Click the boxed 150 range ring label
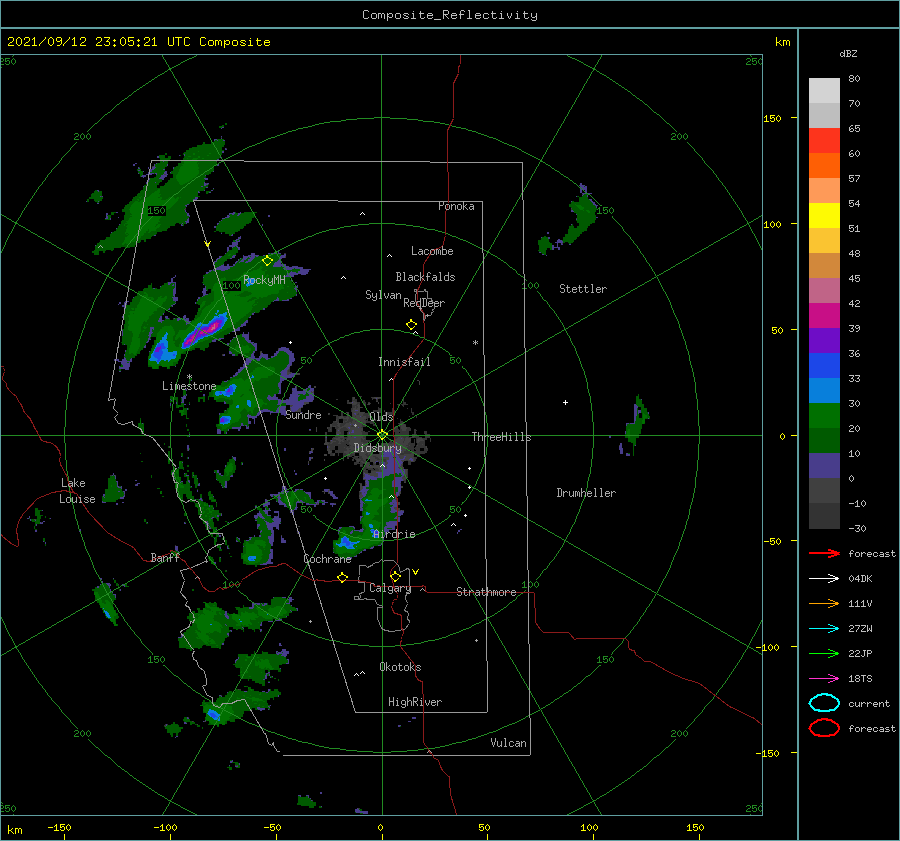 coord(156,211)
